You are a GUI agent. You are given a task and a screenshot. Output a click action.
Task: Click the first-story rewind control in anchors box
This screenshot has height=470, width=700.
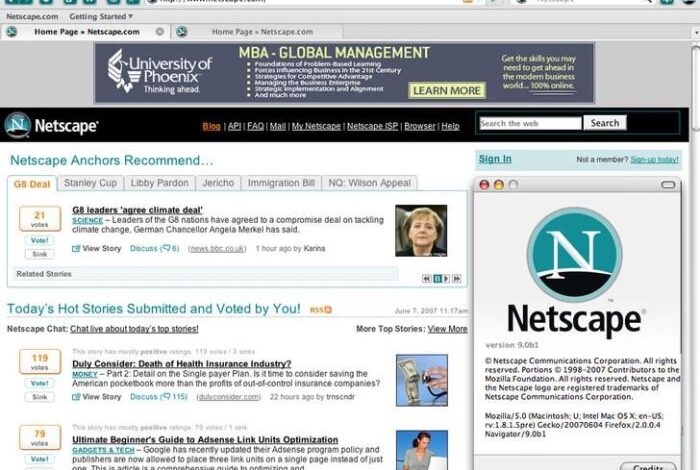[x=426, y=279]
